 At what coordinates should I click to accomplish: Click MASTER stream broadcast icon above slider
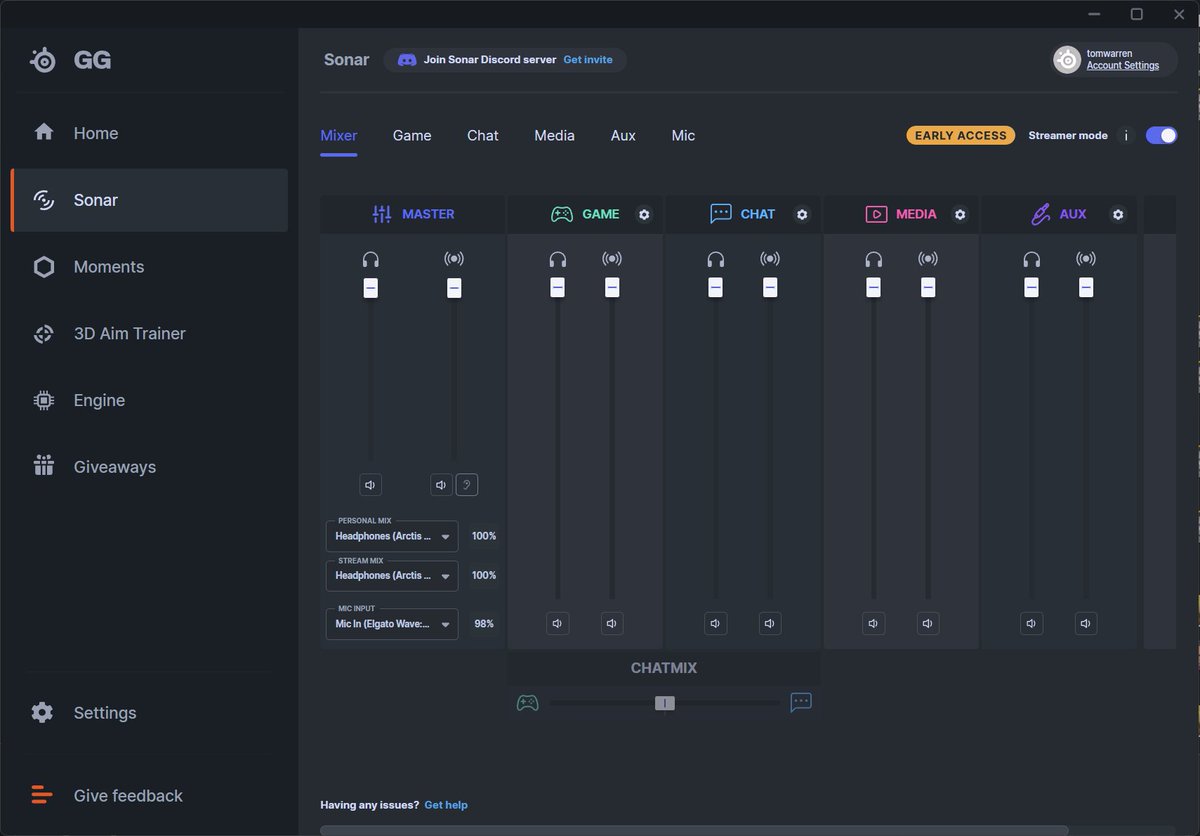[x=454, y=259]
